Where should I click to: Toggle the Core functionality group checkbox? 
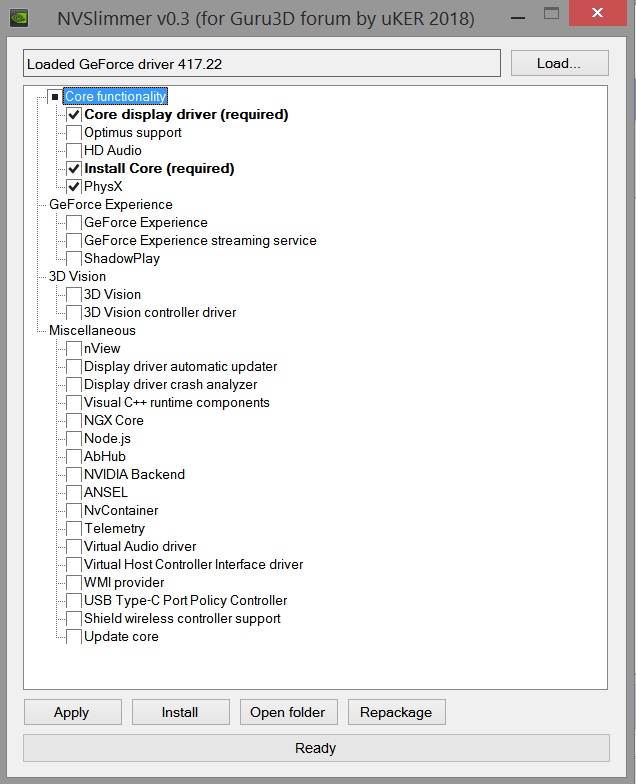tap(54, 96)
